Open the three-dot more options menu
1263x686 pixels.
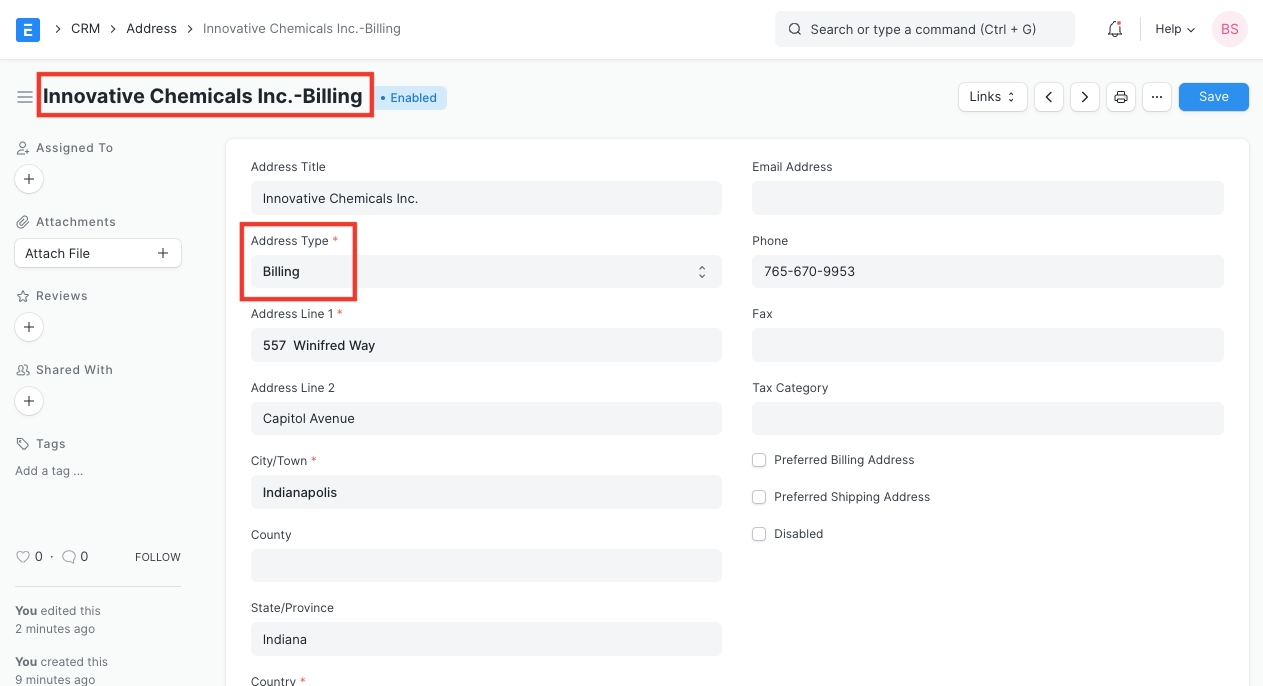1157,97
